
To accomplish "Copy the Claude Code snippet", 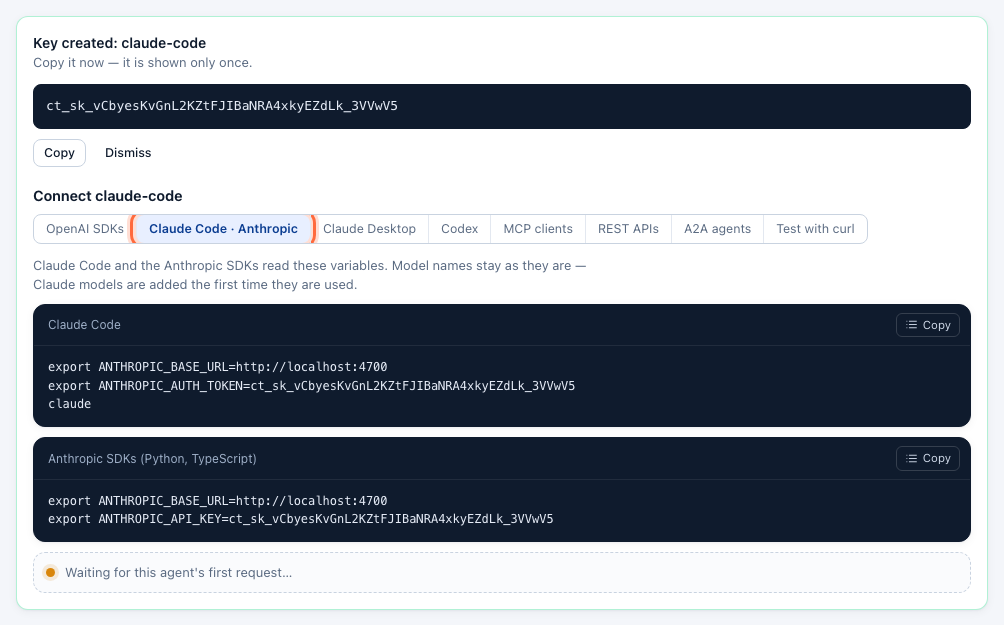I will 928,325.
